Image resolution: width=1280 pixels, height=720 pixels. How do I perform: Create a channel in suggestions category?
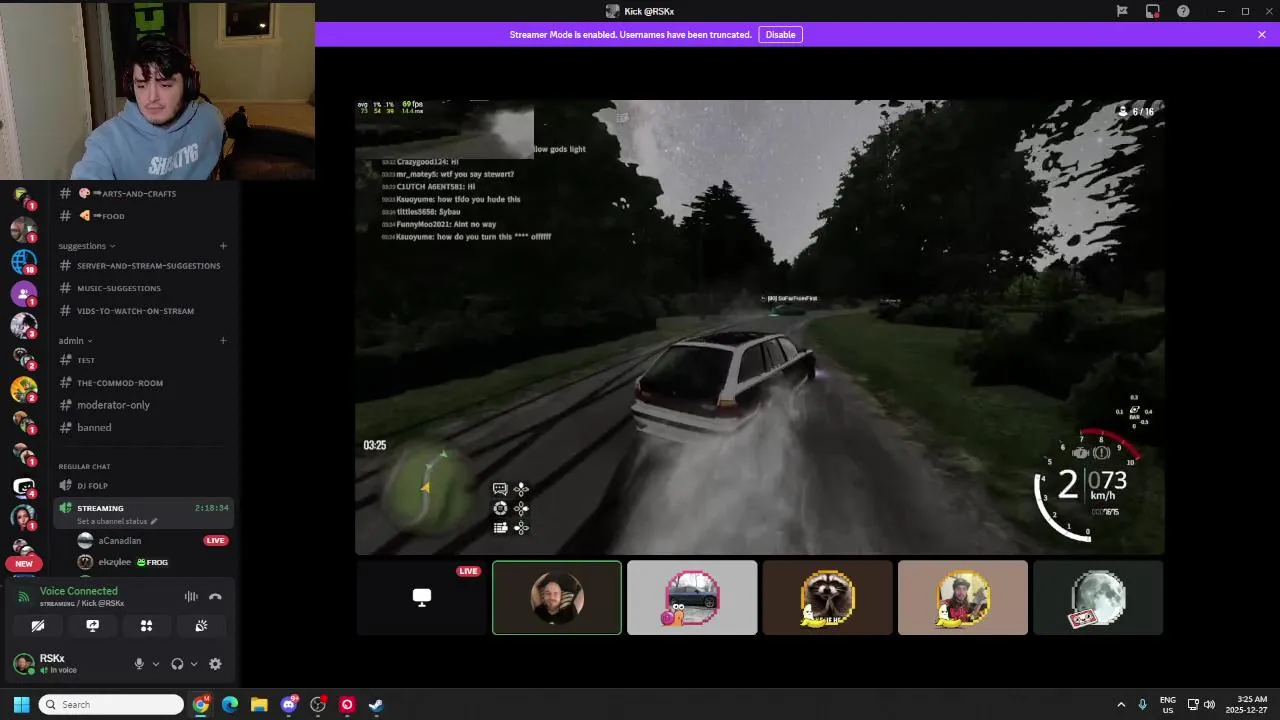223,246
